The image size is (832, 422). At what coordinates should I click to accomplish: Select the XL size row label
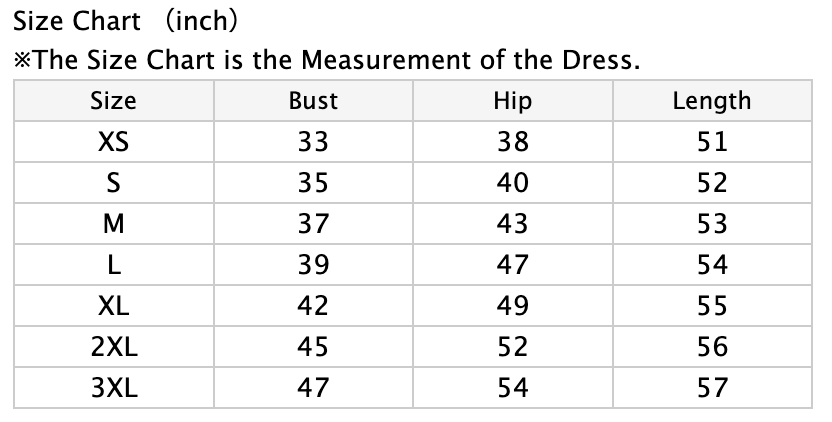tap(113, 306)
